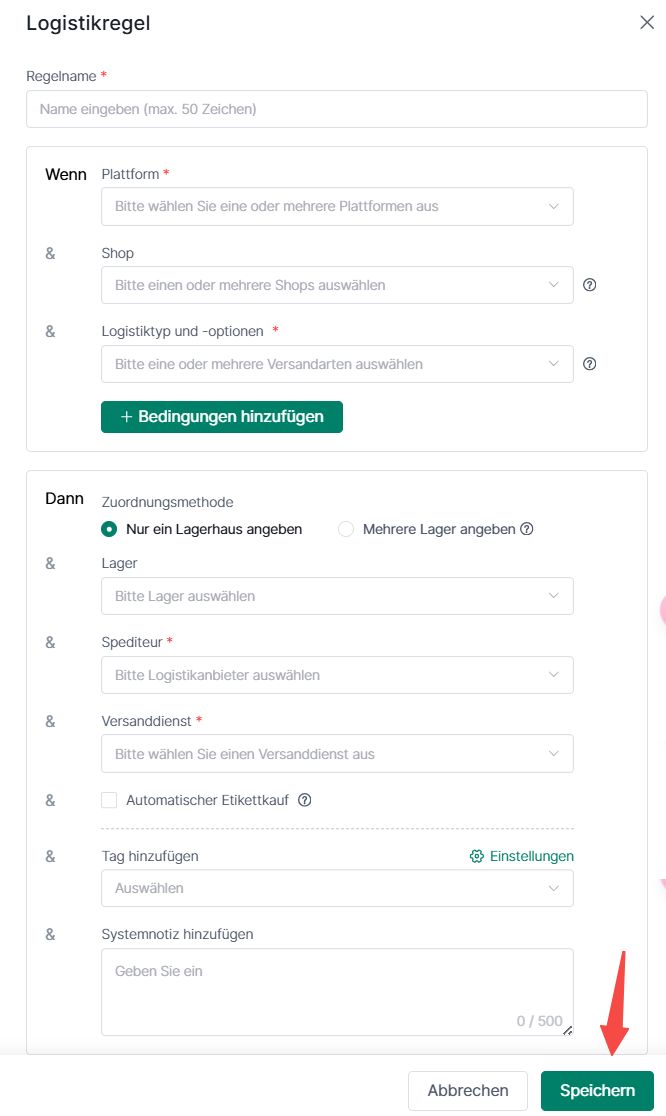Click the Abbrechen button

[x=468, y=1091]
